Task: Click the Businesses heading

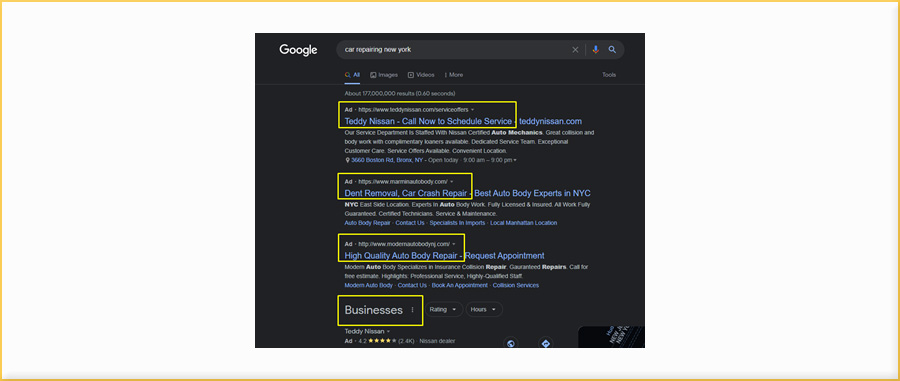Action: point(374,310)
